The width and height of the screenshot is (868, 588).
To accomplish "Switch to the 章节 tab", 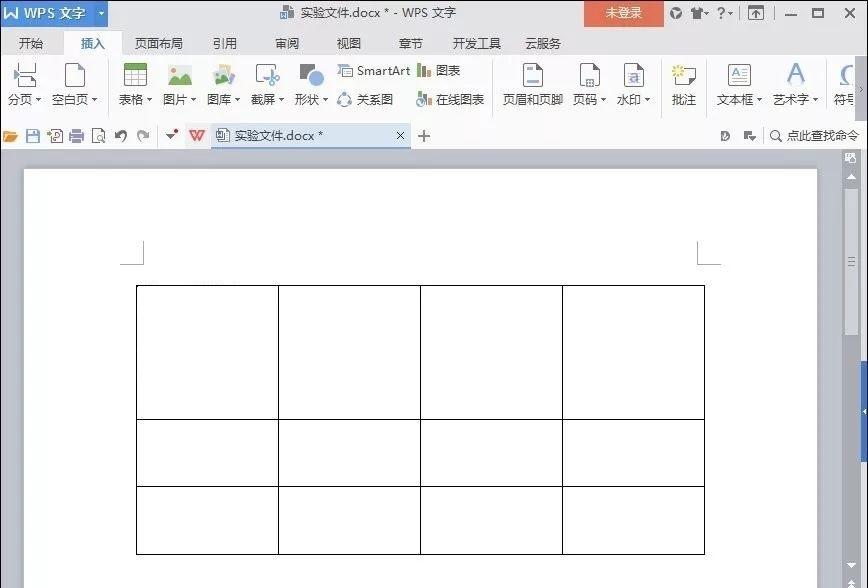I will click(411, 43).
